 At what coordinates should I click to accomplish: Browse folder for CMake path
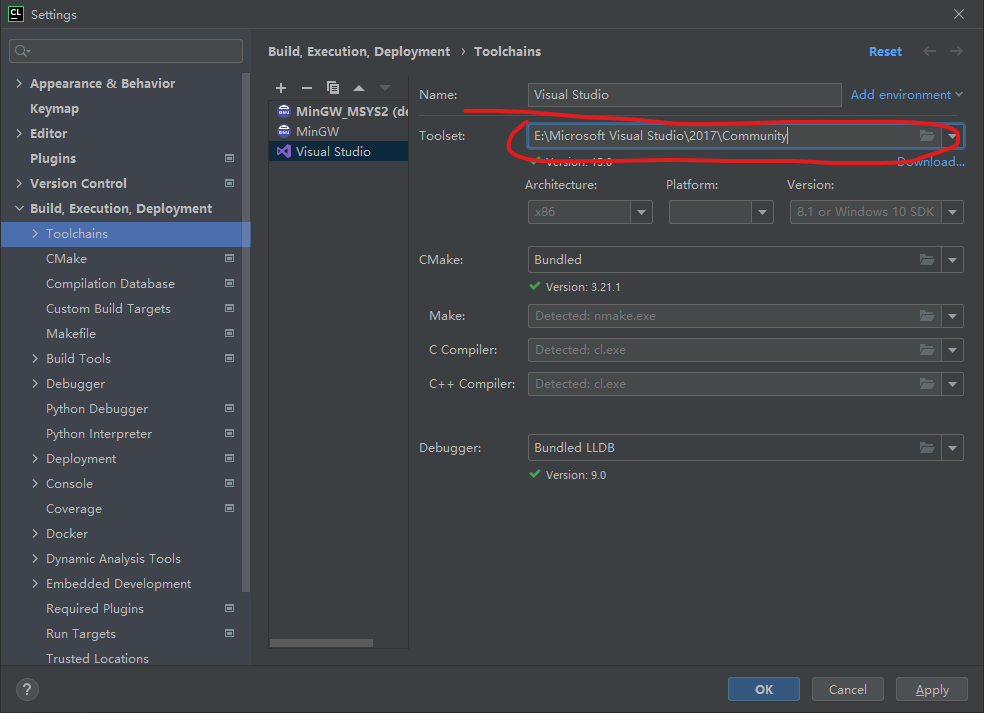point(927,260)
